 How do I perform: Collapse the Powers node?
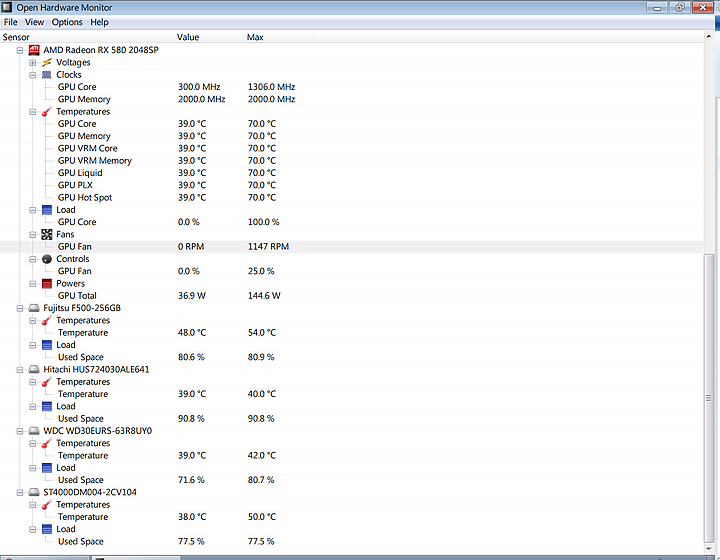32,284
